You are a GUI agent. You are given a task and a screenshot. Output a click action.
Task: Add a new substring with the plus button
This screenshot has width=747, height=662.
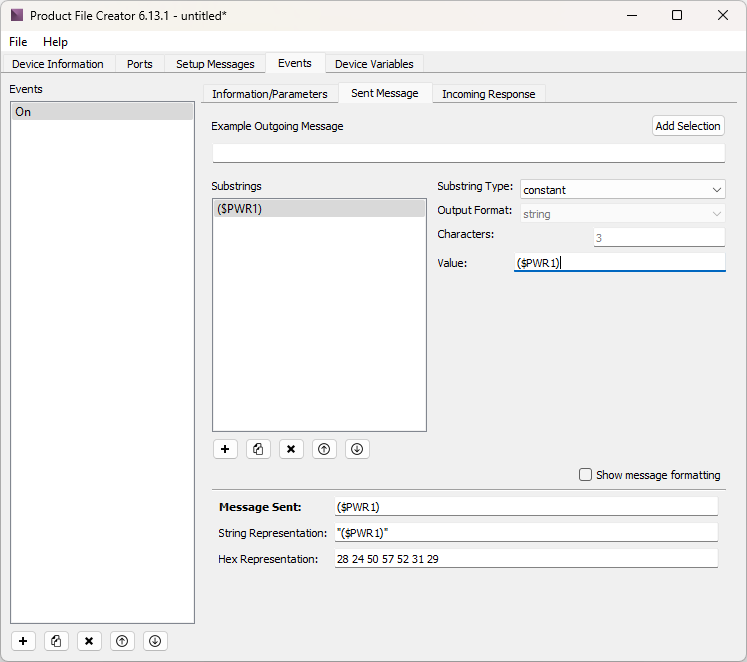tap(225, 449)
